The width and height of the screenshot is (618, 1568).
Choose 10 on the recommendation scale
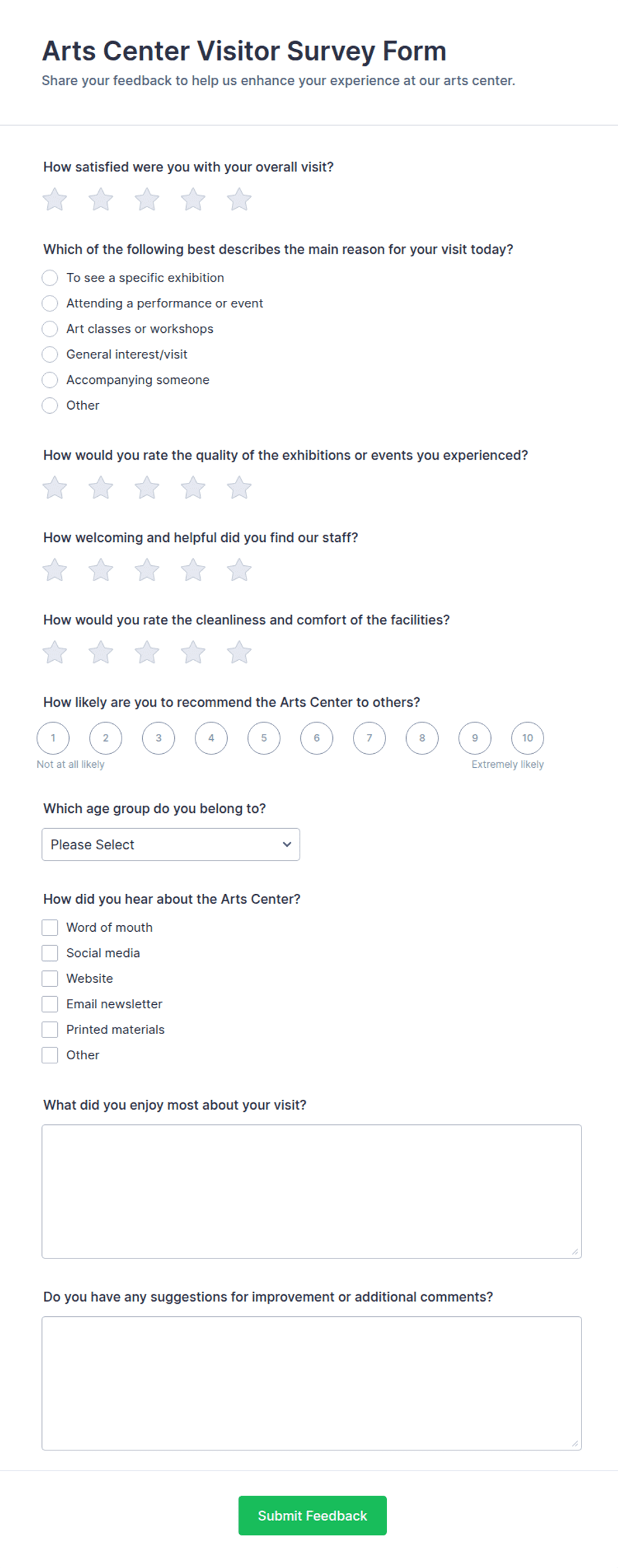(528, 738)
